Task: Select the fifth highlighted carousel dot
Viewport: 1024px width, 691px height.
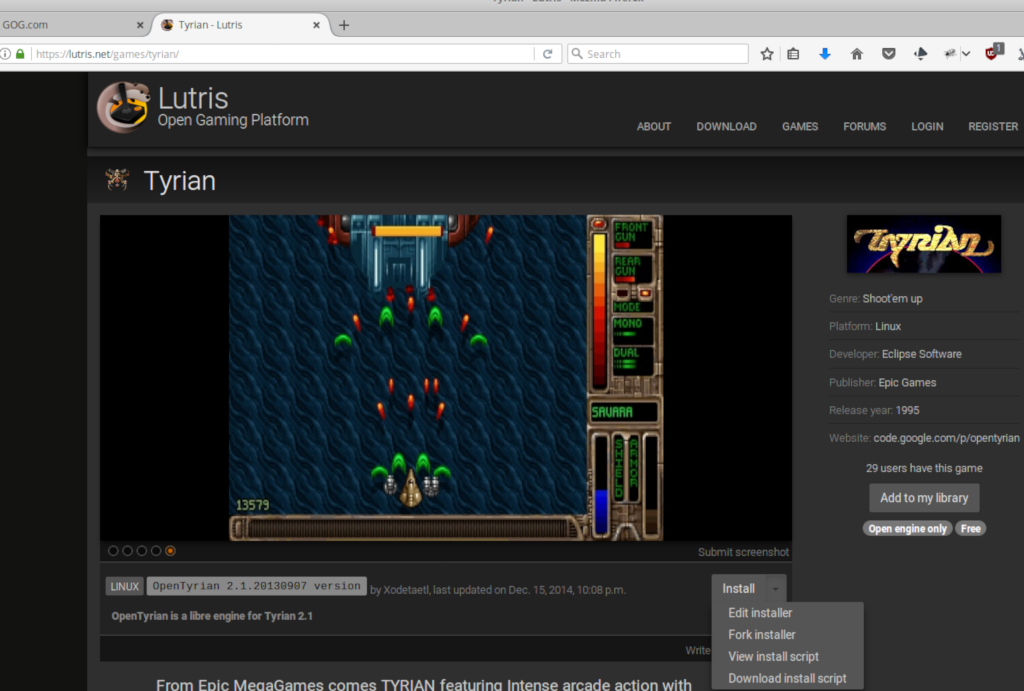Action: click(170, 551)
